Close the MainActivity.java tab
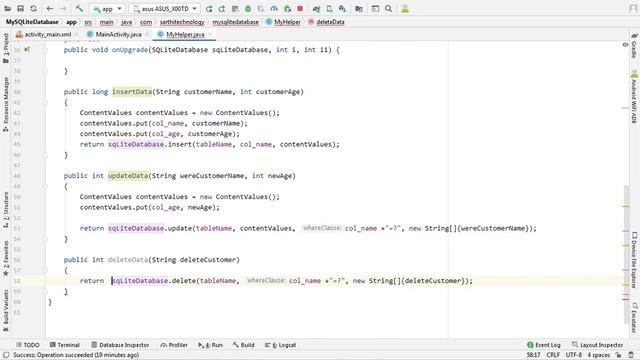640x360 pixels. tap(147, 34)
